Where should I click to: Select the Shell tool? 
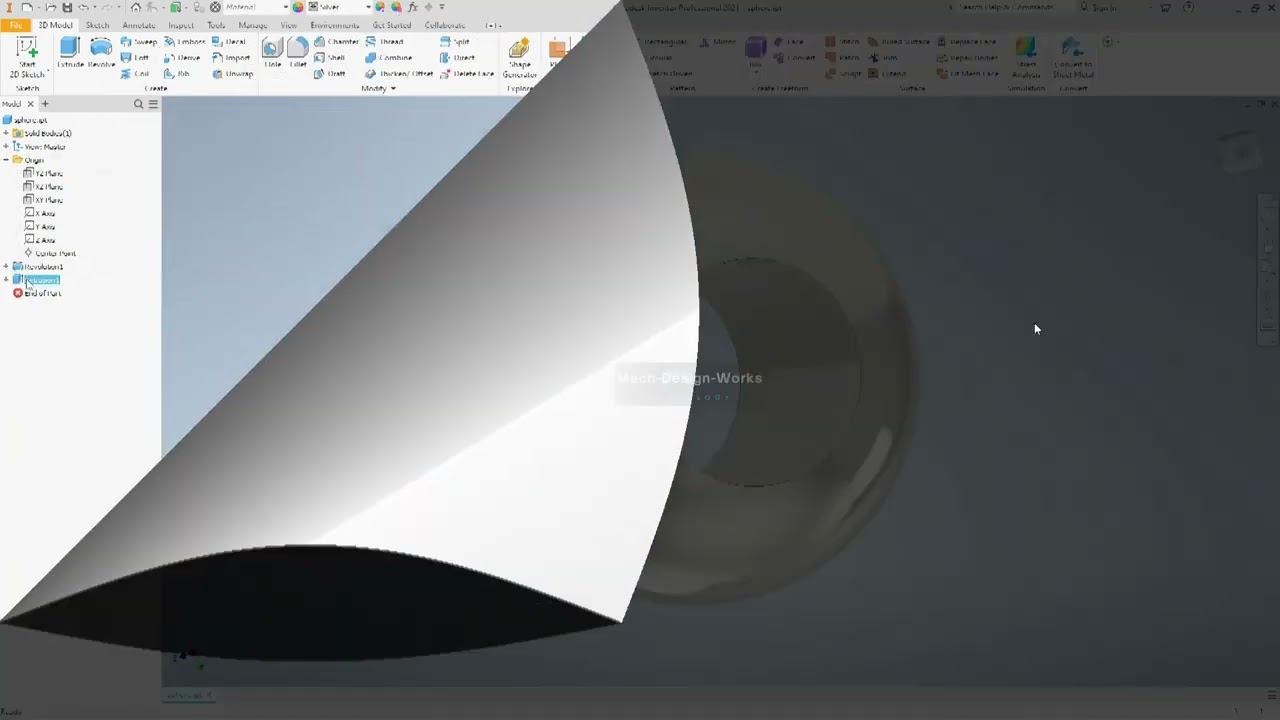pyautogui.click(x=329, y=58)
